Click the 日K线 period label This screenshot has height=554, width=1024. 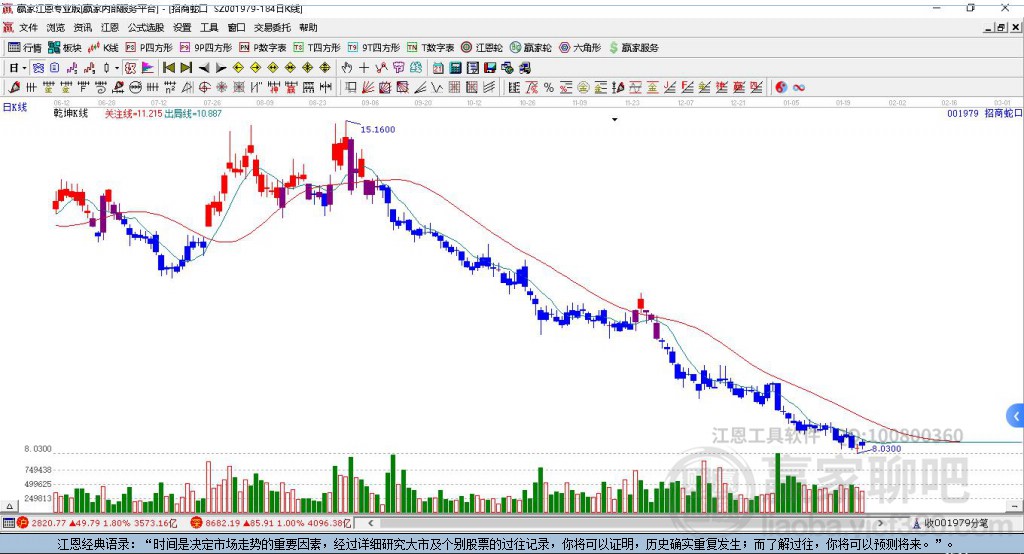point(15,107)
